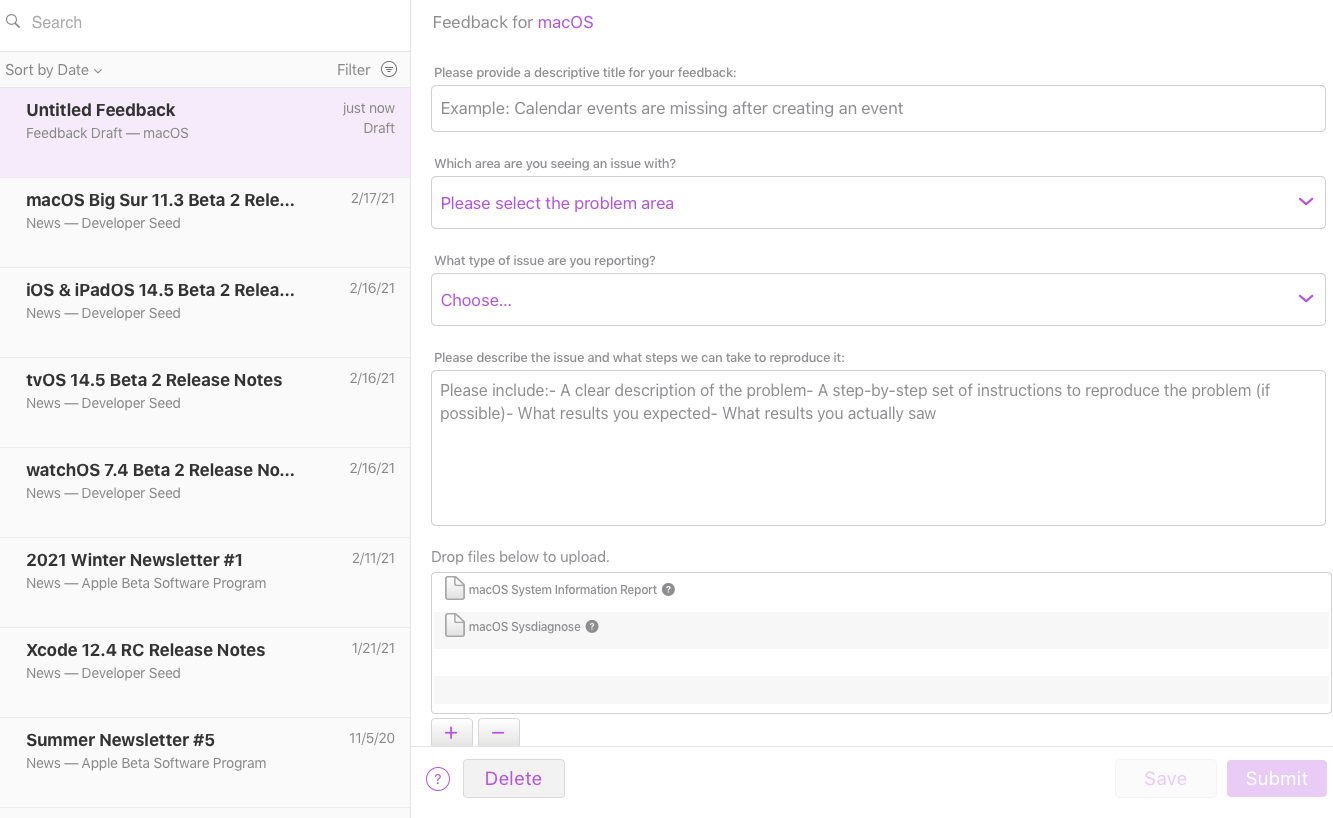Change the Sort by Date ordering
Image resolution: width=1333 pixels, height=818 pixels.
pos(54,70)
